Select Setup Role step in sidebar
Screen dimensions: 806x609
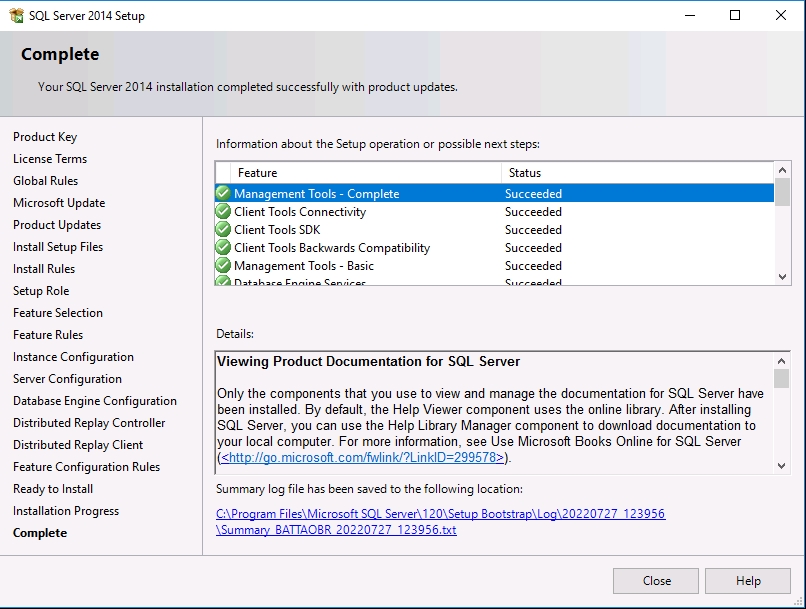click(x=41, y=291)
